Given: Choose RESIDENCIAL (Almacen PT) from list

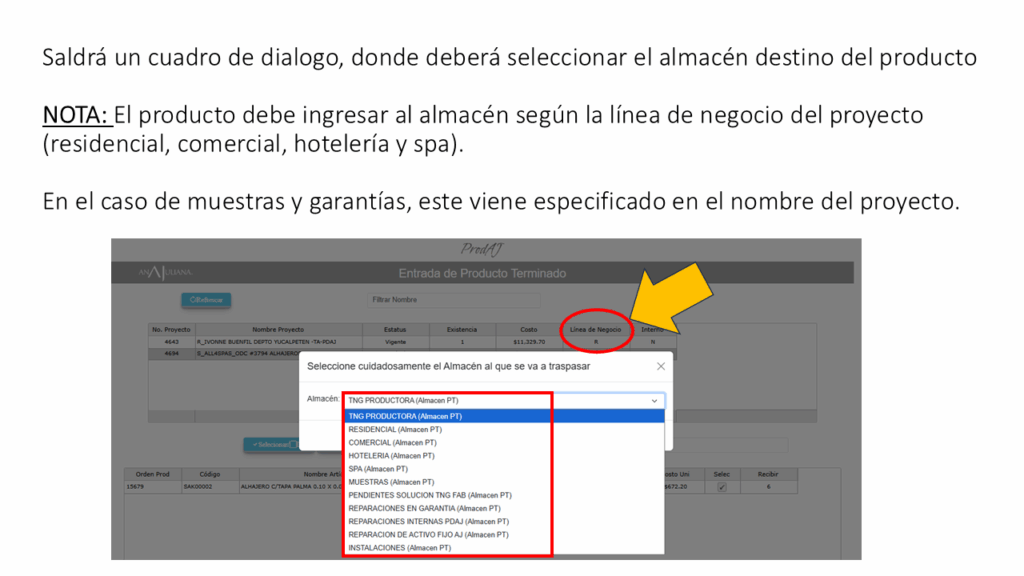Looking at the screenshot, I should click(x=395, y=429).
